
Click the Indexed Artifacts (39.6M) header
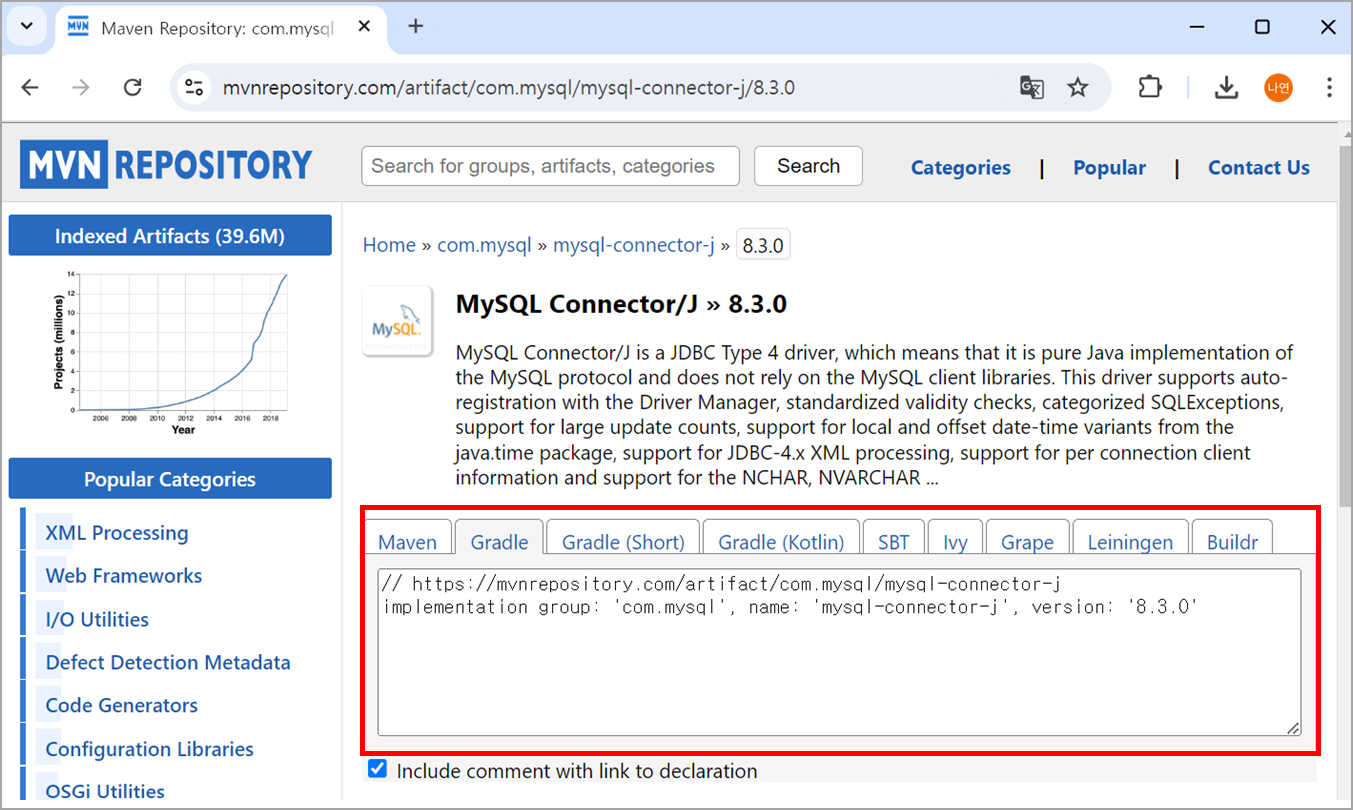coord(170,236)
